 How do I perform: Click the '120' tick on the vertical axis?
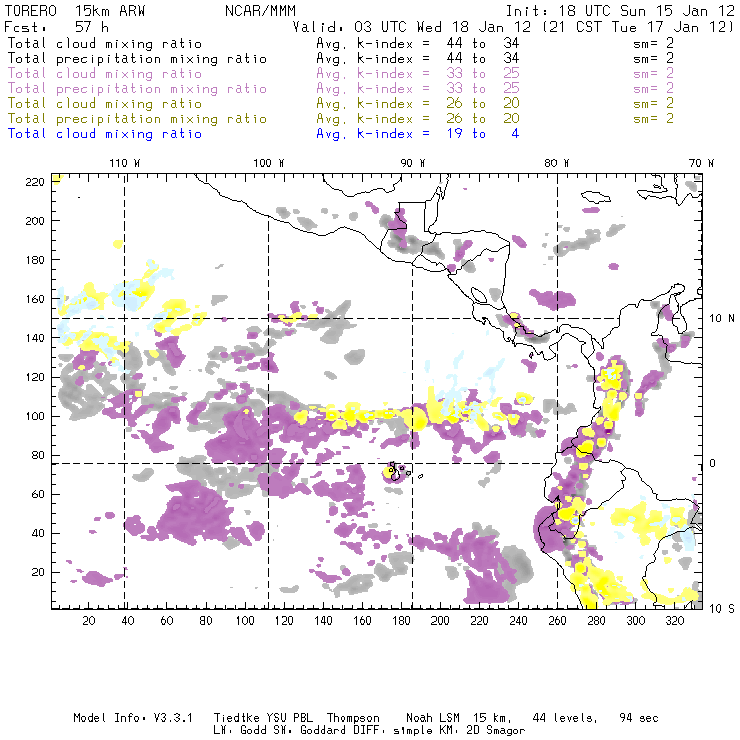(35, 377)
